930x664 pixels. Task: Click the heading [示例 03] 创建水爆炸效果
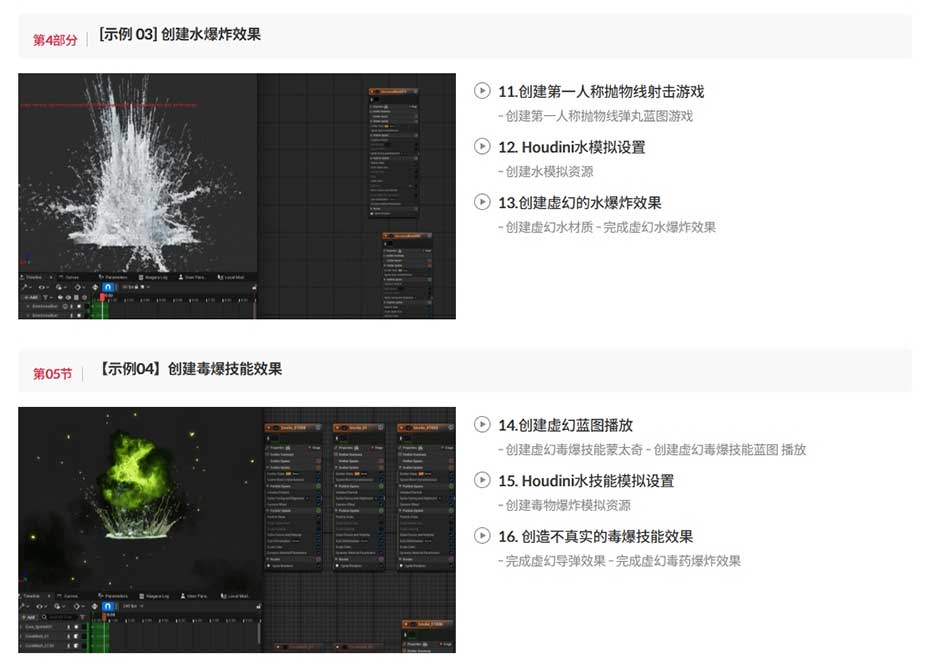coord(180,34)
